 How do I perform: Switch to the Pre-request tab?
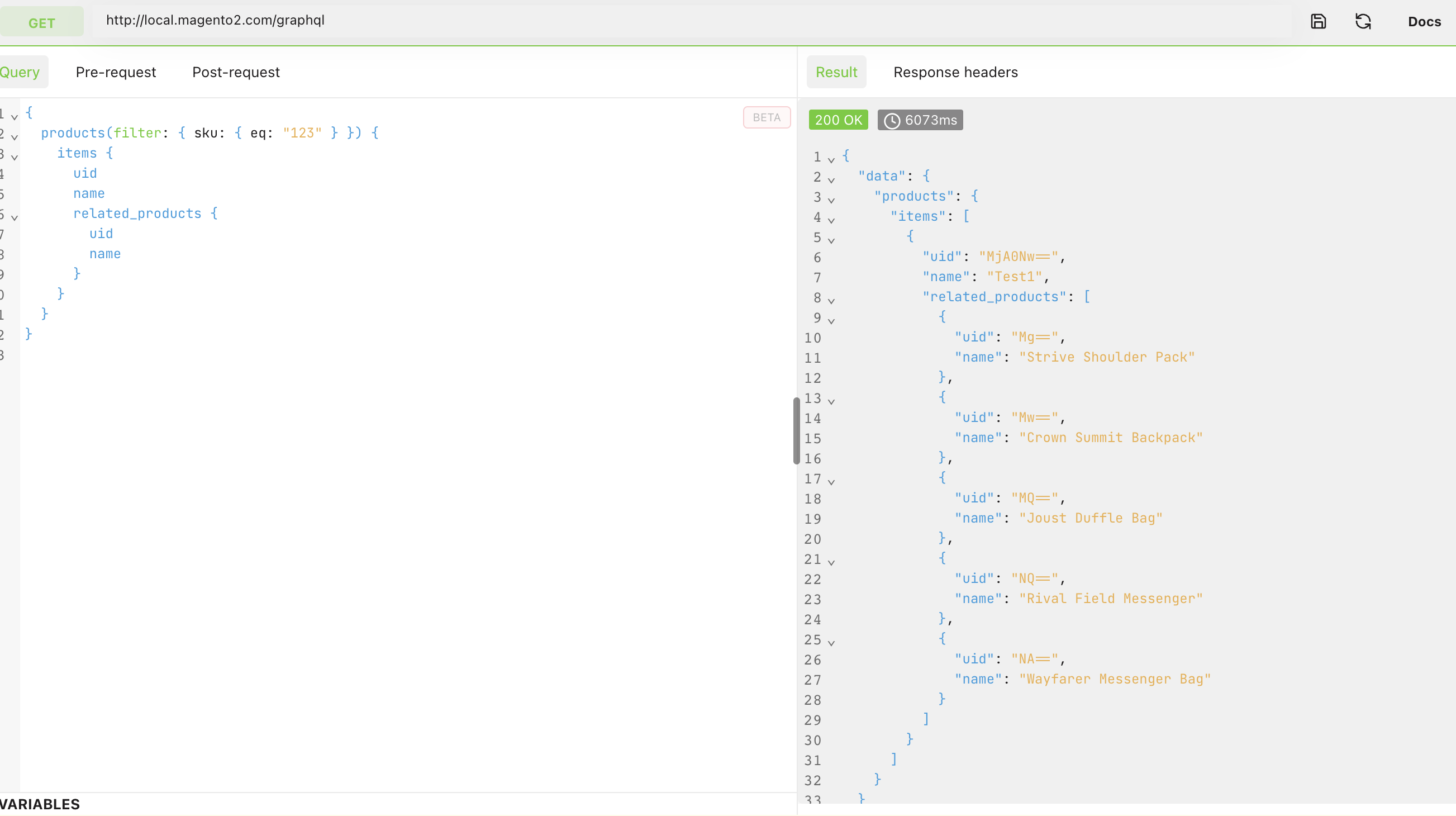point(116,73)
